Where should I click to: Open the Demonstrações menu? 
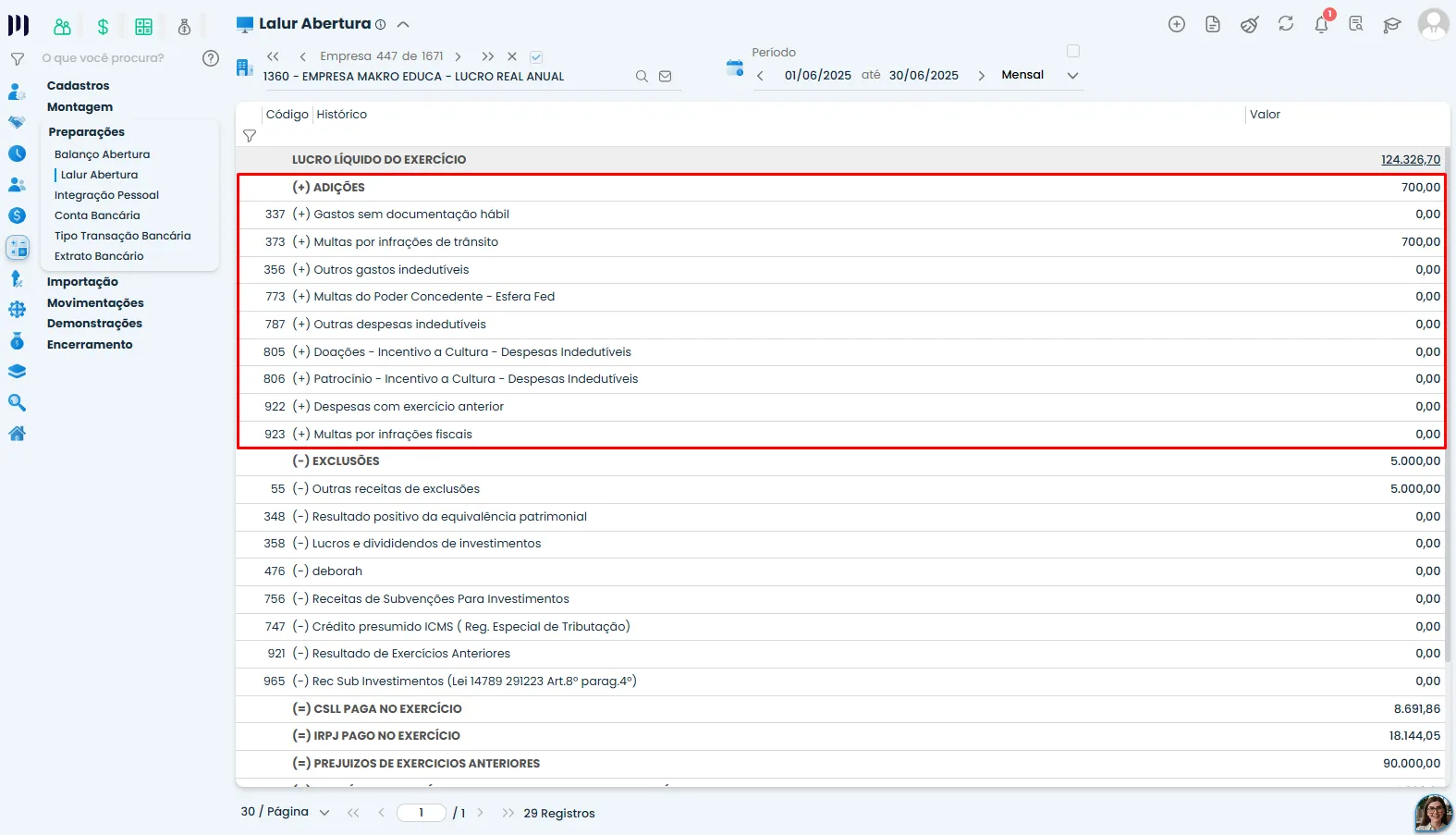(x=94, y=324)
